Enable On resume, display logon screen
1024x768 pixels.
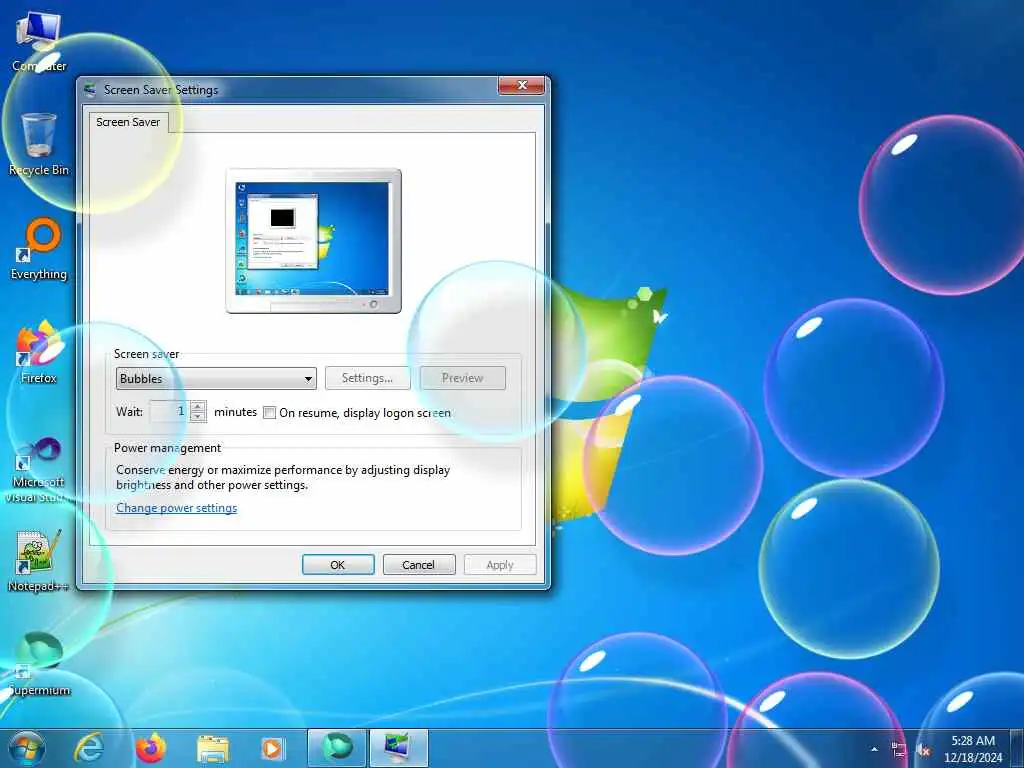point(269,413)
